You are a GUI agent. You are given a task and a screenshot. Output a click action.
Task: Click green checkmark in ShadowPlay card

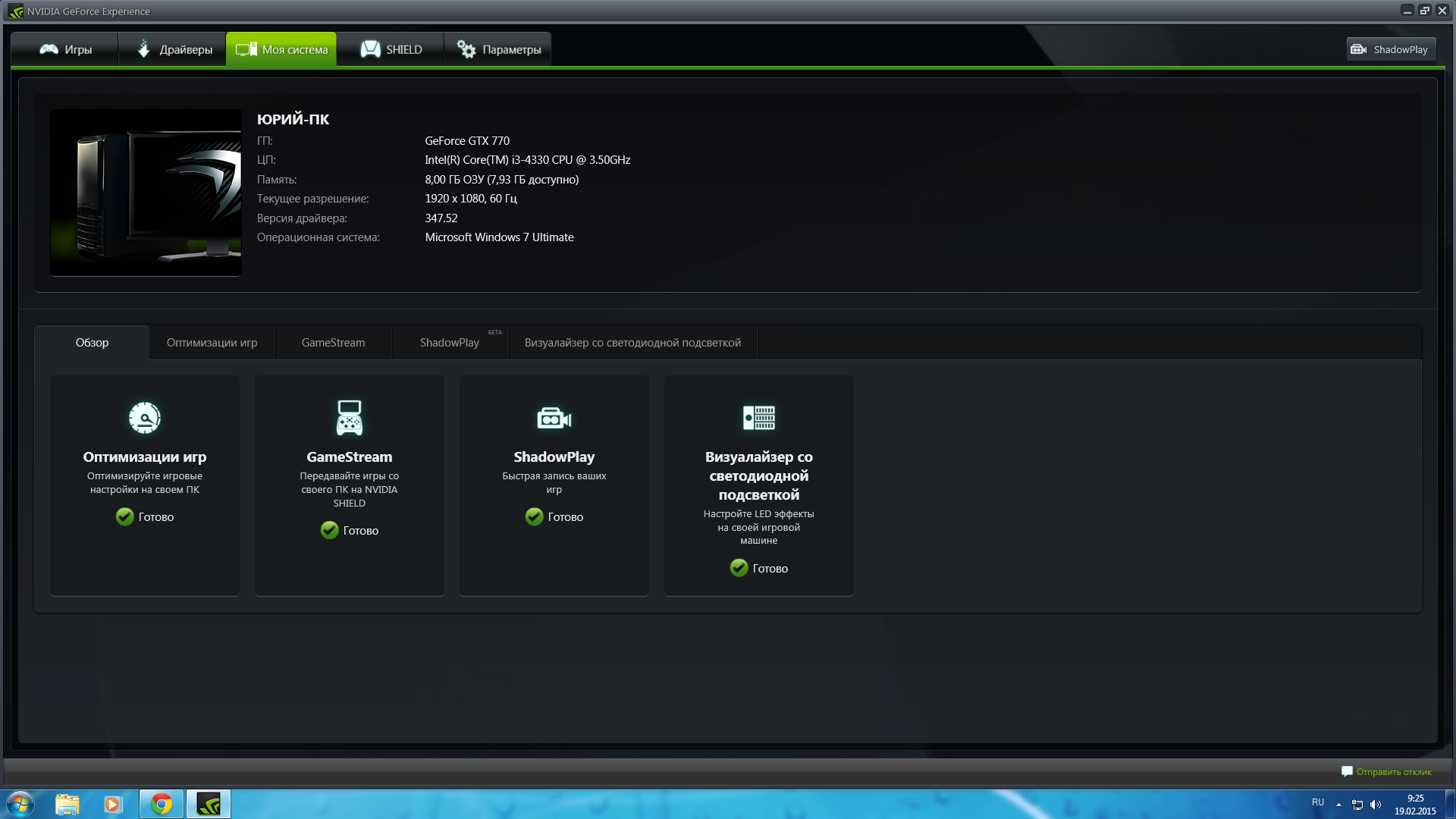point(535,516)
